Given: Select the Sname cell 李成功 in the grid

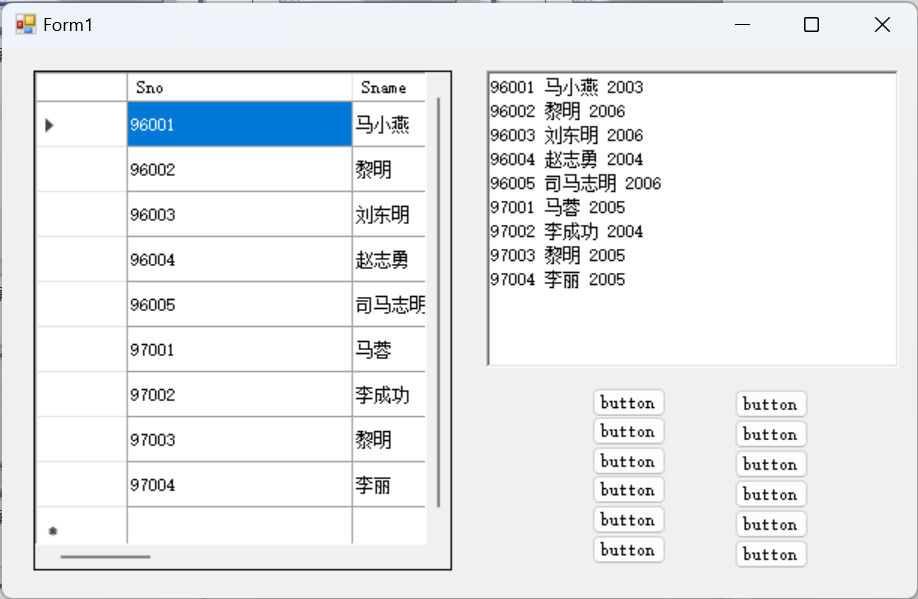Looking at the screenshot, I should click(x=389, y=395).
